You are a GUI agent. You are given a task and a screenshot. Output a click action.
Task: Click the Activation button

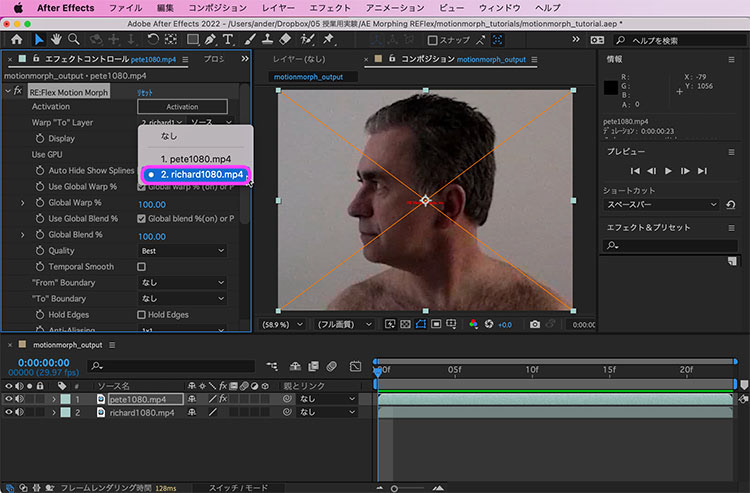[182, 107]
